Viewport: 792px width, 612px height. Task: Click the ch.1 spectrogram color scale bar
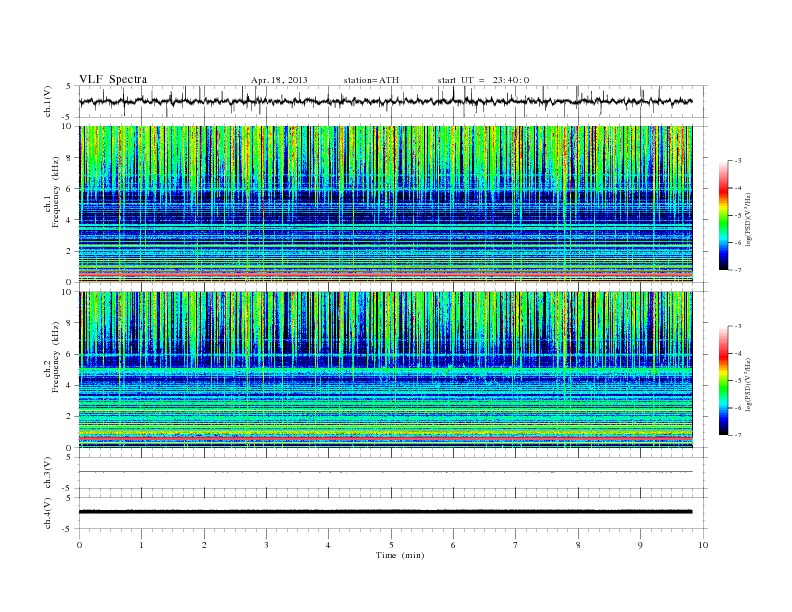[724, 215]
